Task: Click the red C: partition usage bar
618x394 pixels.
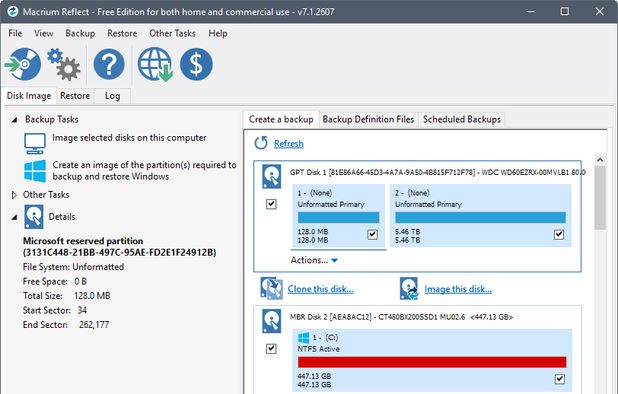Action: (432, 362)
